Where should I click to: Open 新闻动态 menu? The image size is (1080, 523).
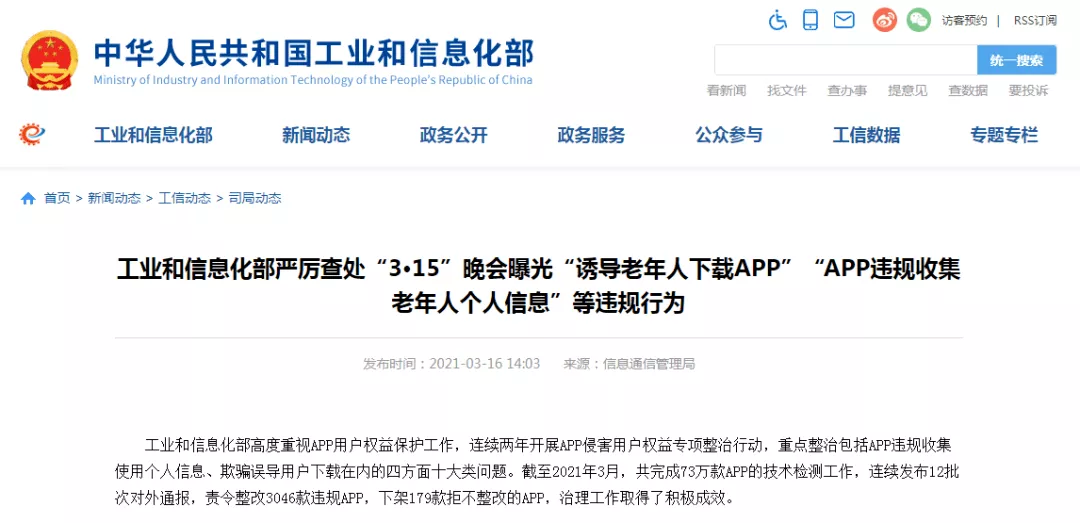[316, 135]
